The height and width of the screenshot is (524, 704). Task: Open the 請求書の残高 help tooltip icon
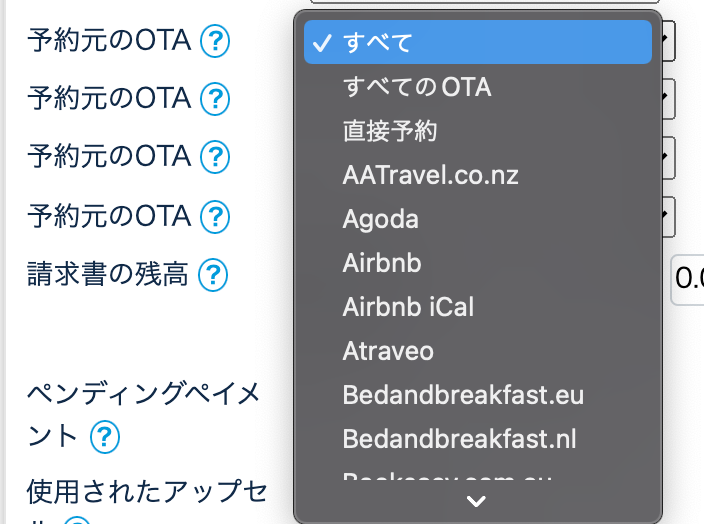click(x=213, y=274)
